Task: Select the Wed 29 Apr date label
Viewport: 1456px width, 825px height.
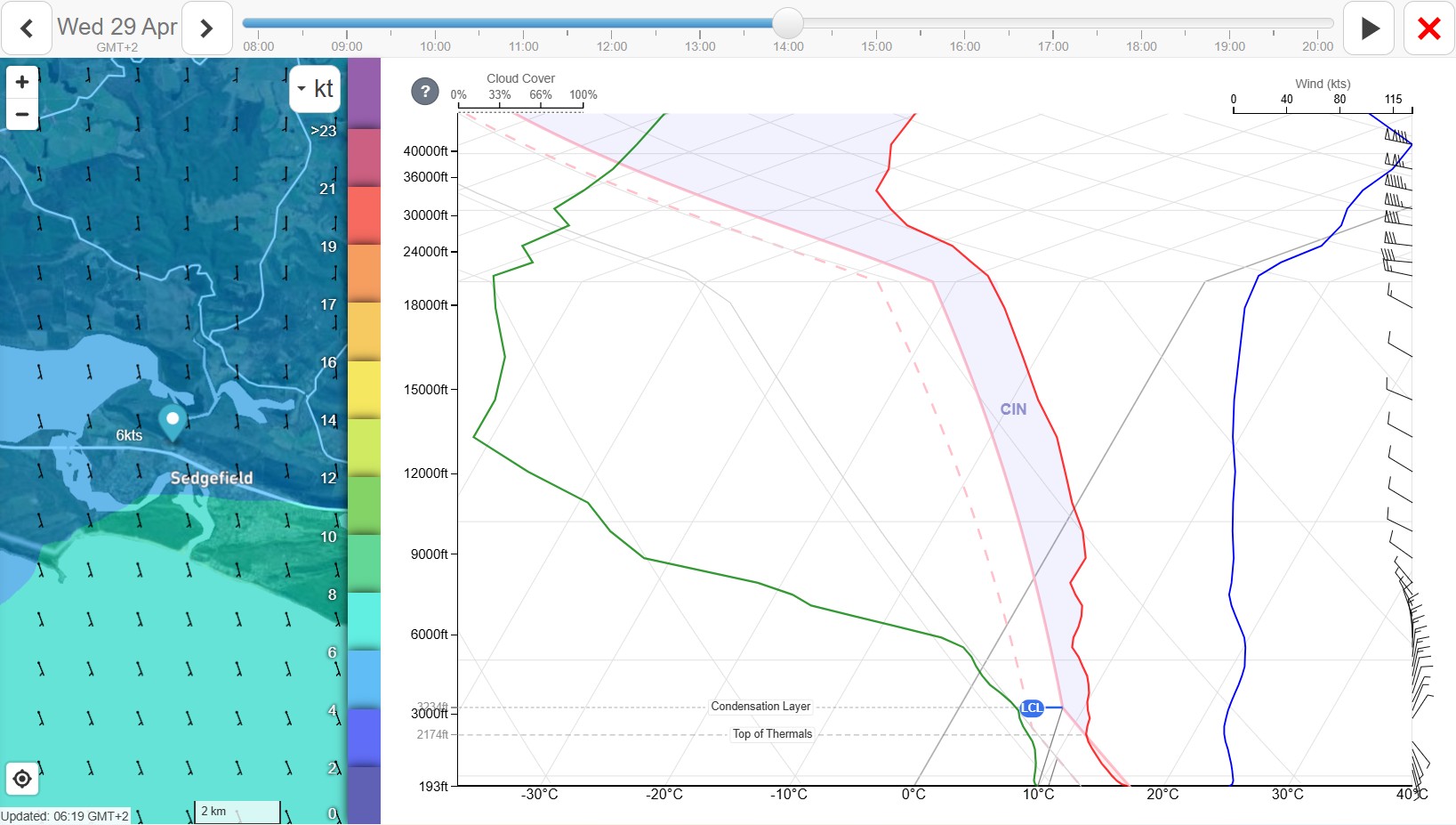Action: [117, 27]
